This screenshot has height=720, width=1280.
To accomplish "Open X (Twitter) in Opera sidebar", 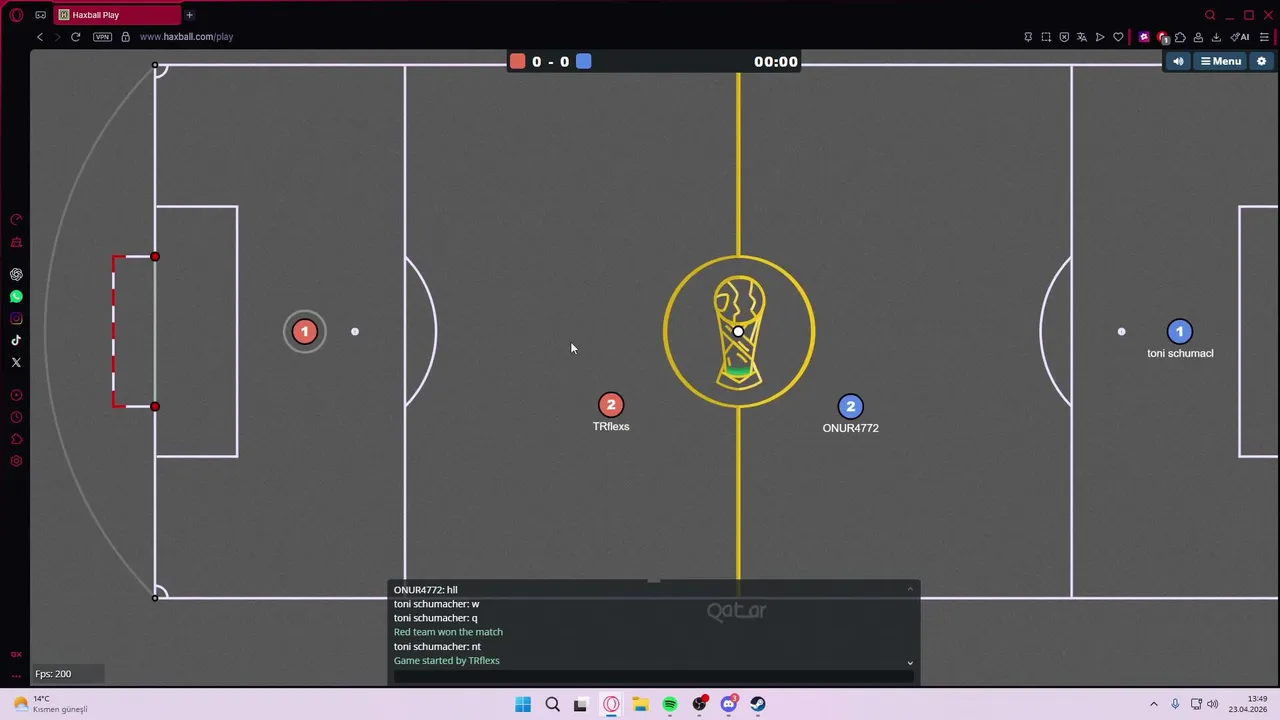I will pos(16,363).
